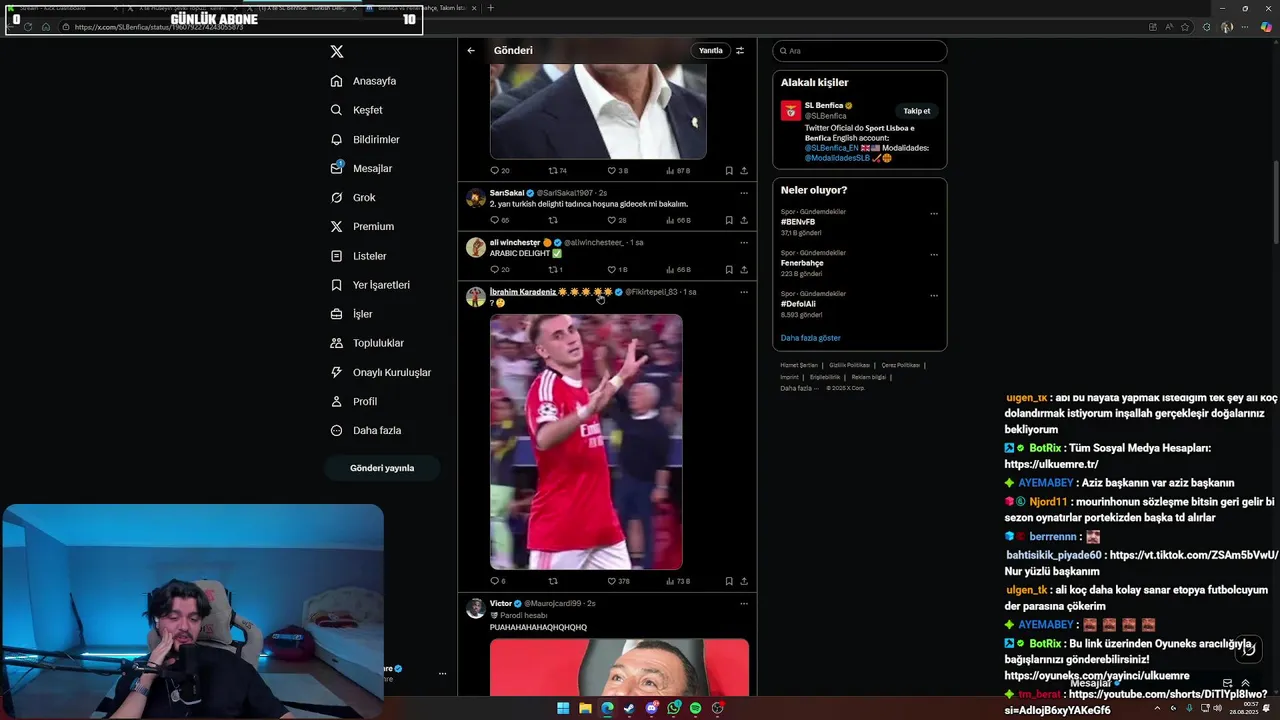The width and height of the screenshot is (1280, 720).
Task: Open File Explorer from the taskbar
Action: click(585, 708)
